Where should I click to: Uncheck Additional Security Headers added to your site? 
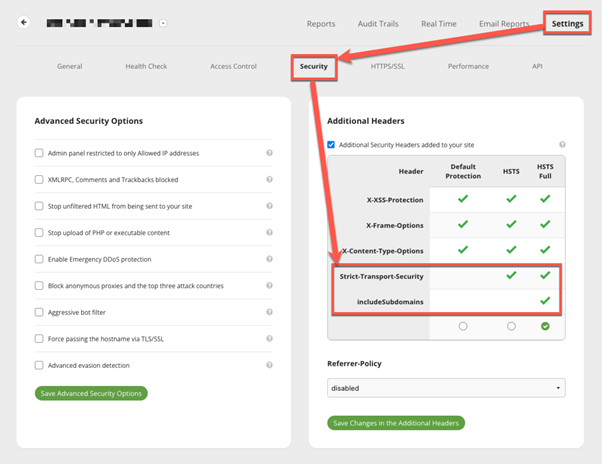(331, 145)
